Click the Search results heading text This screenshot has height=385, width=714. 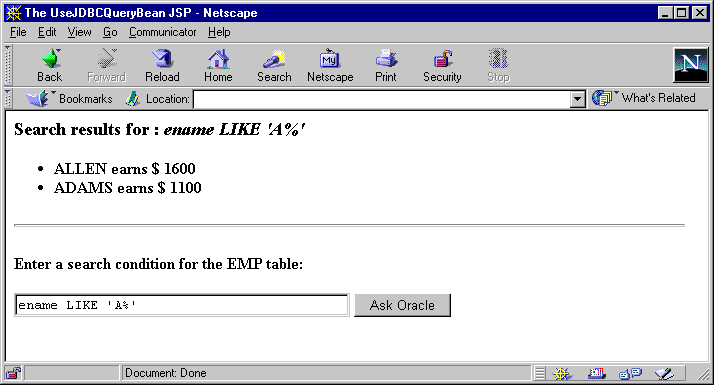(159, 129)
